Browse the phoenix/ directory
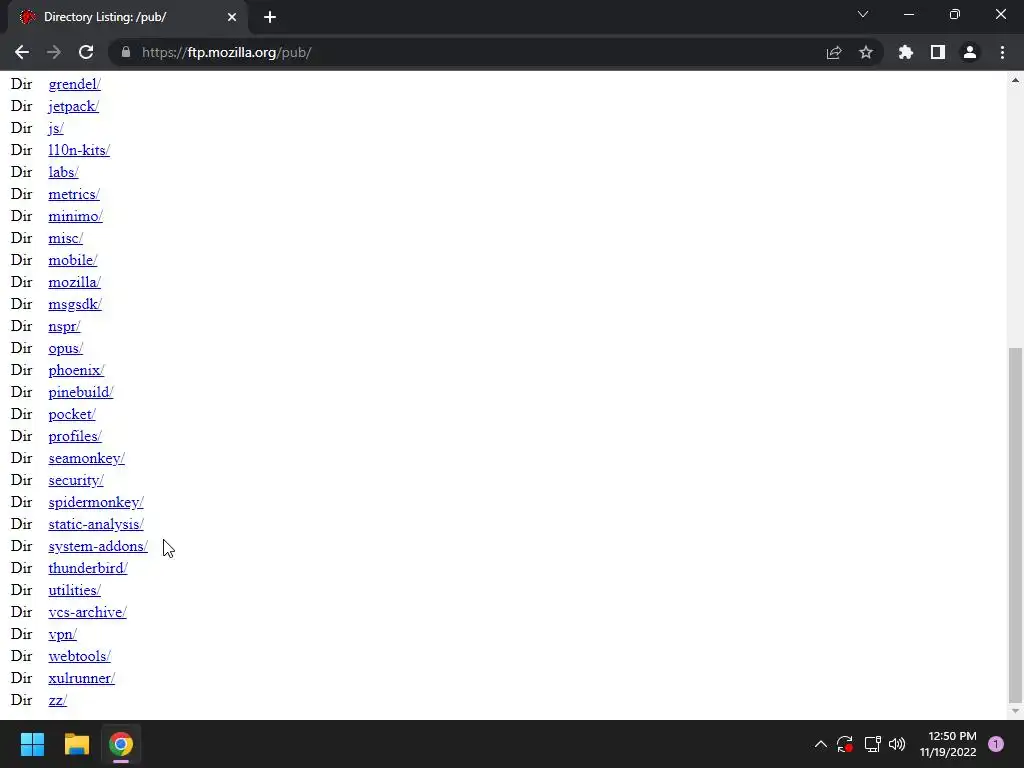This screenshot has width=1024, height=768. pos(76,370)
